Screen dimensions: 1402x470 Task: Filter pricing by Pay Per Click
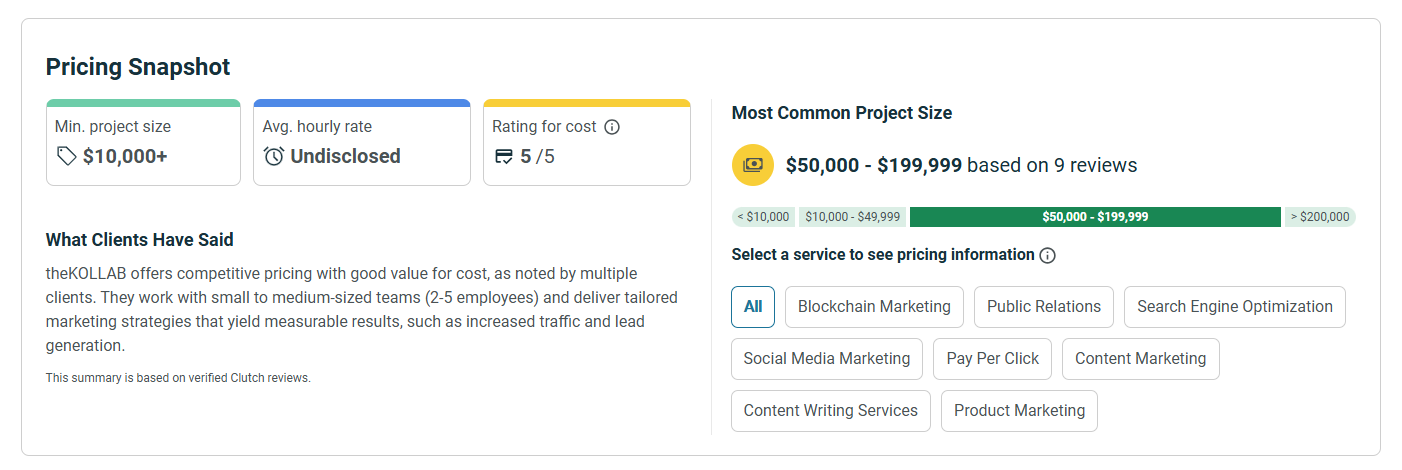click(992, 359)
